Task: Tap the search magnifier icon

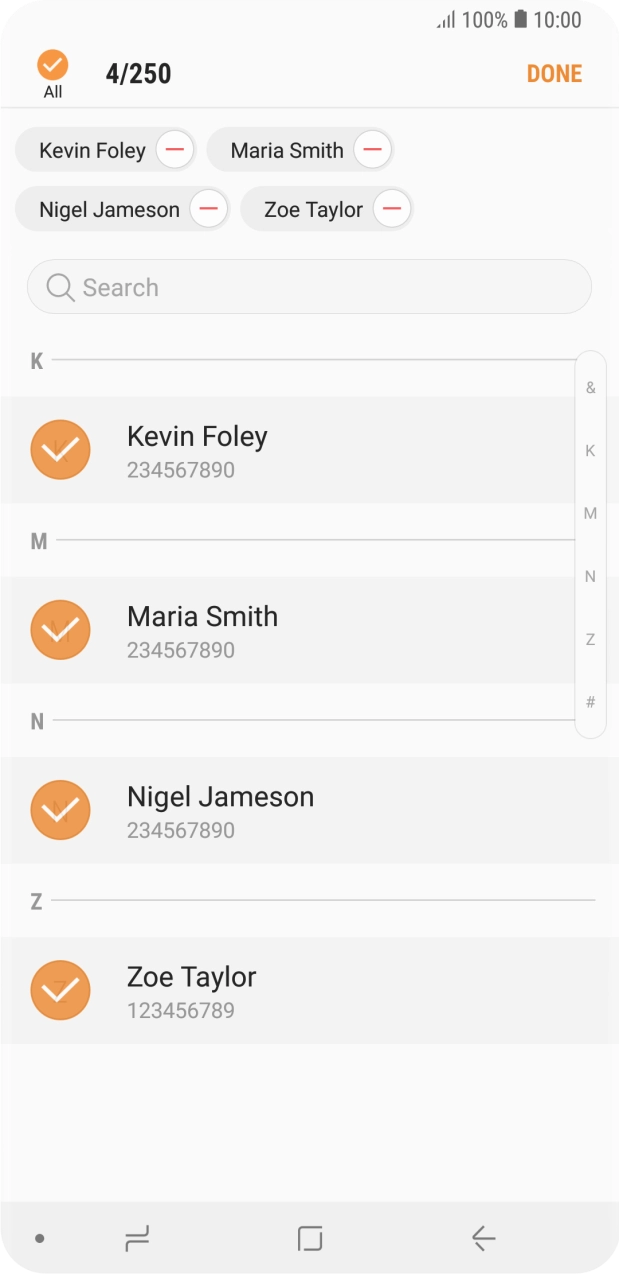Action: coord(60,288)
